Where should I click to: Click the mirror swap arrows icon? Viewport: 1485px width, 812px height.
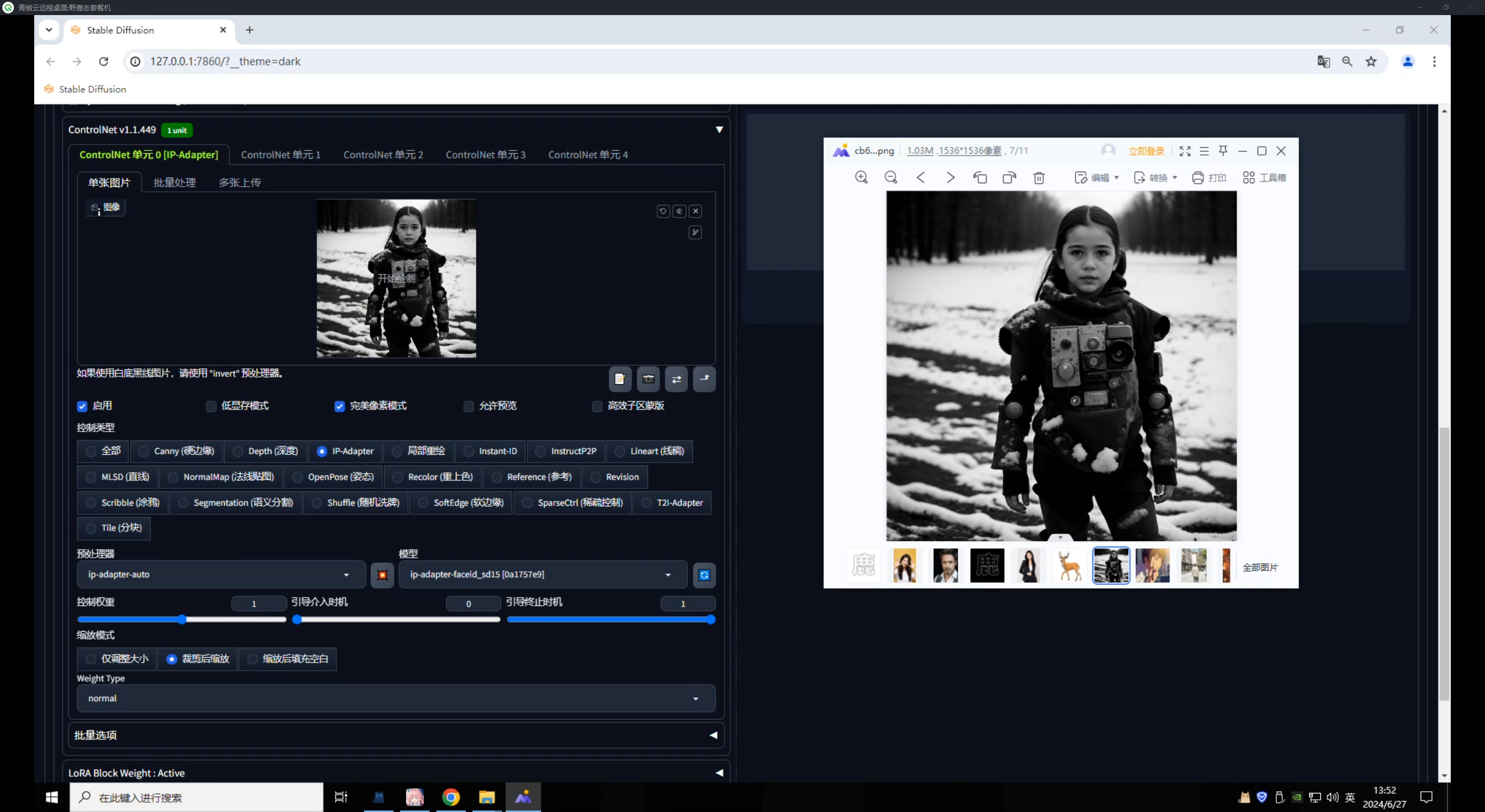click(x=676, y=379)
